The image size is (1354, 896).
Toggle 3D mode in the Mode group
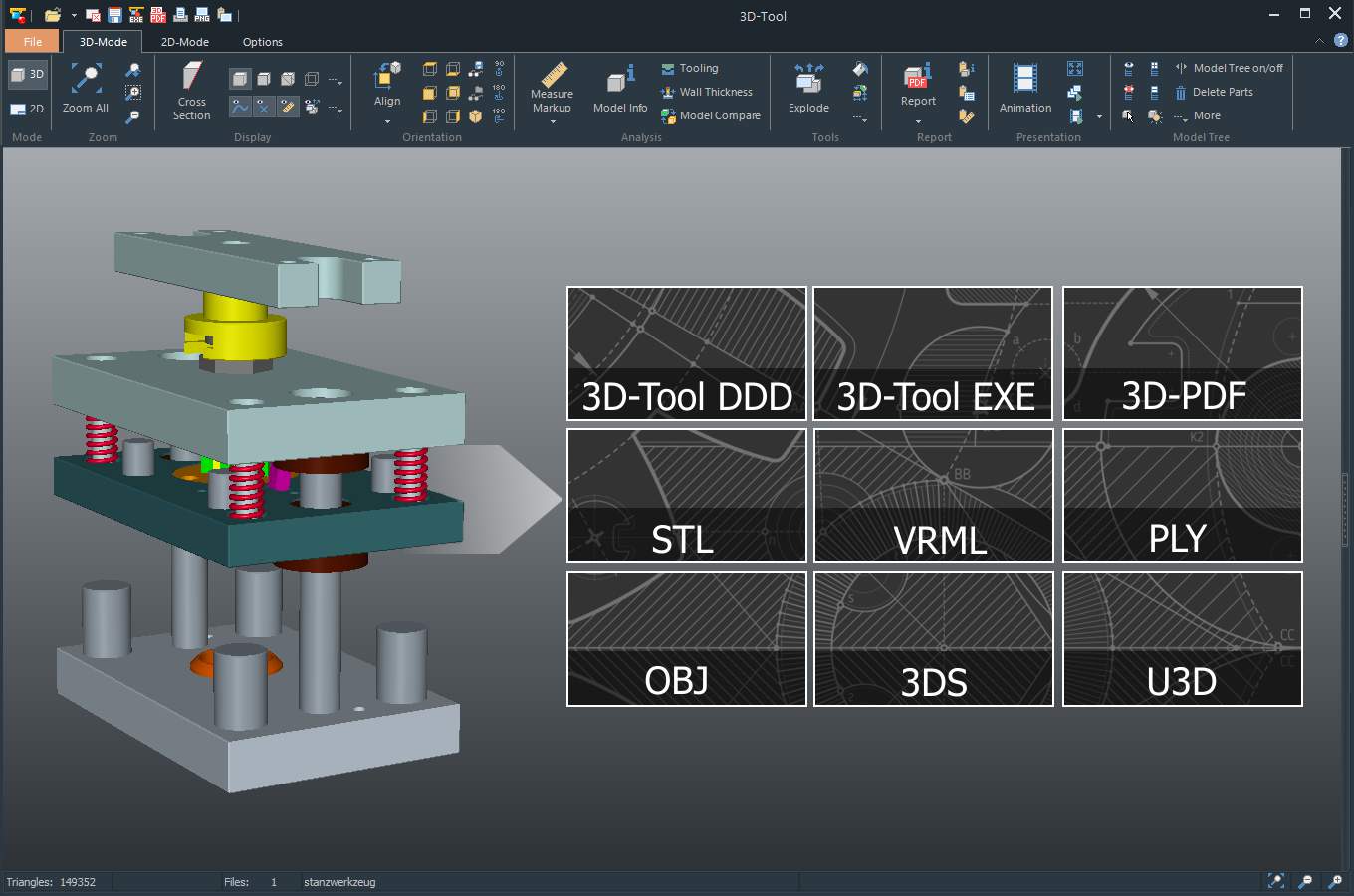(27, 73)
